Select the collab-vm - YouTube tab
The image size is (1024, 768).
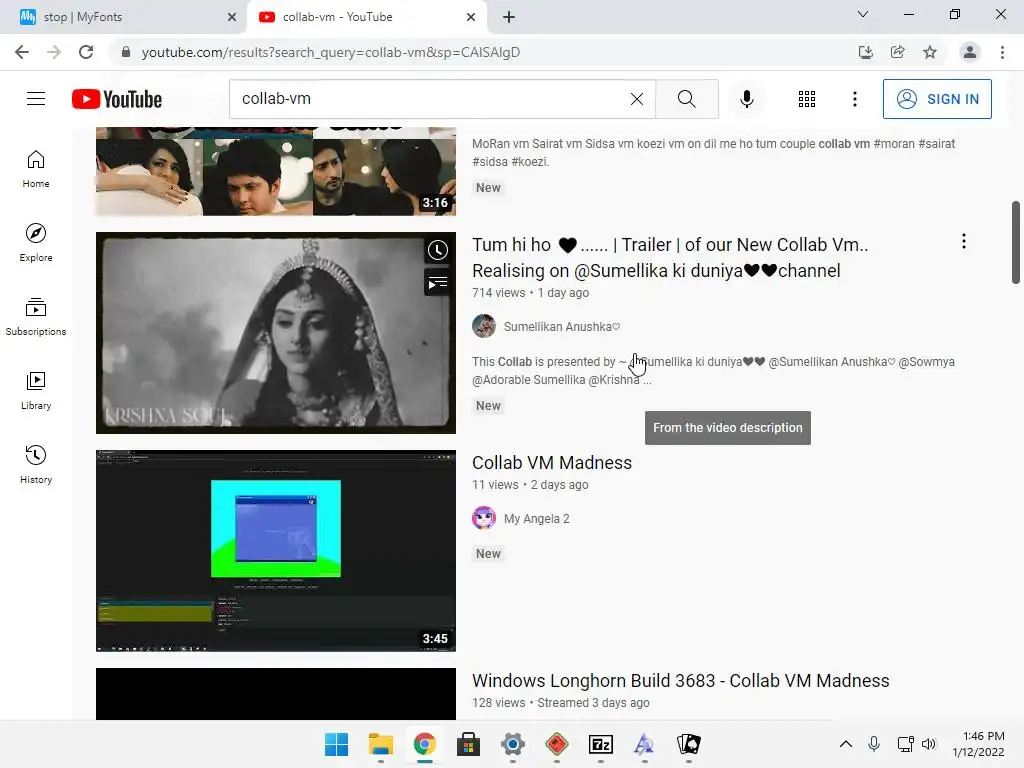pos(366,17)
